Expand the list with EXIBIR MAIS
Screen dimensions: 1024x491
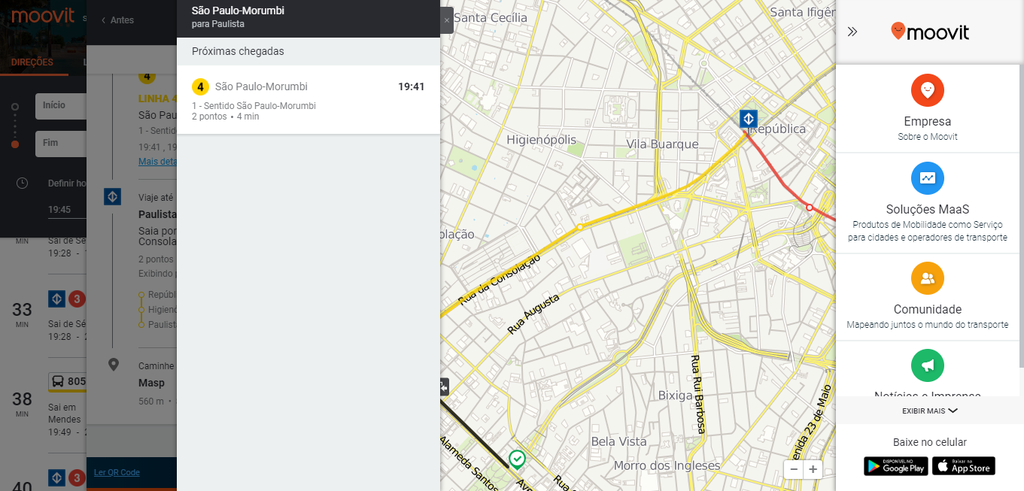pos(929,411)
